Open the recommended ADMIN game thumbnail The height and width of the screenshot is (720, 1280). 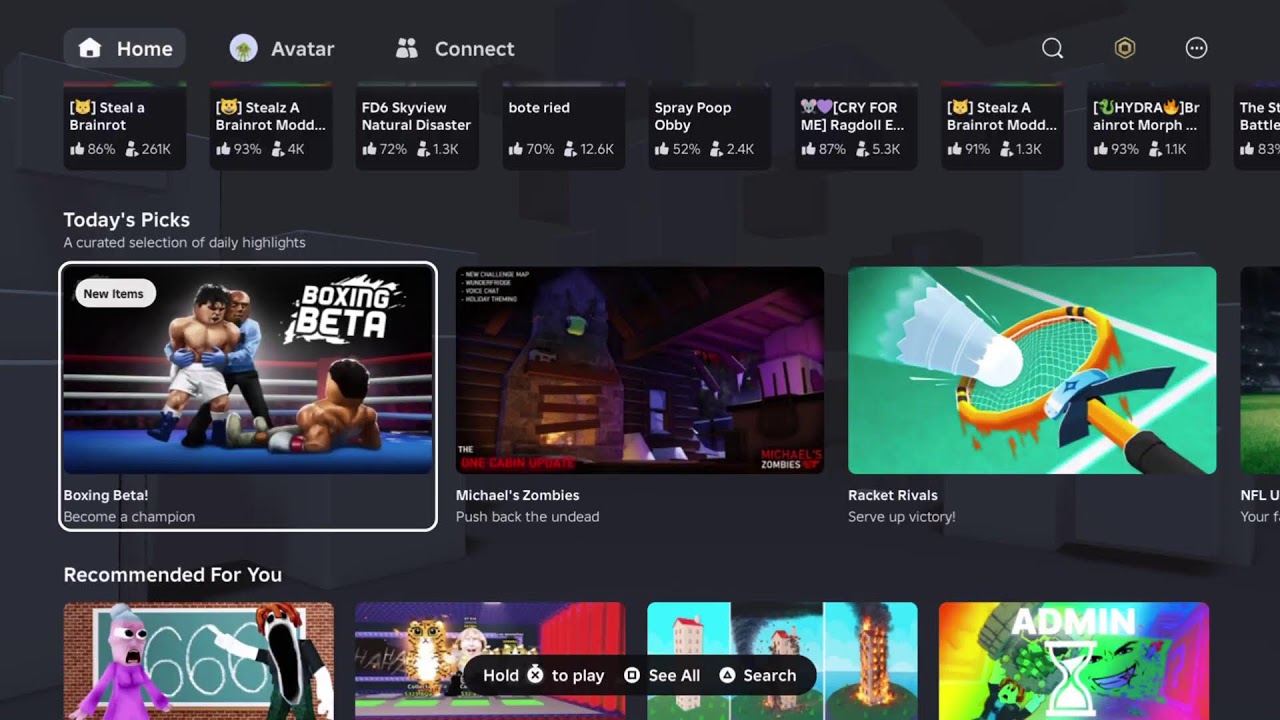[x=1074, y=660]
